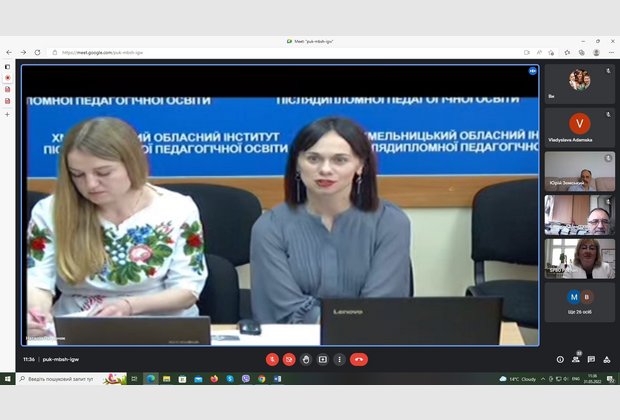Click the browser back arrow
Image resolution: width=620 pixels, height=420 pixels.
(9, 52)
